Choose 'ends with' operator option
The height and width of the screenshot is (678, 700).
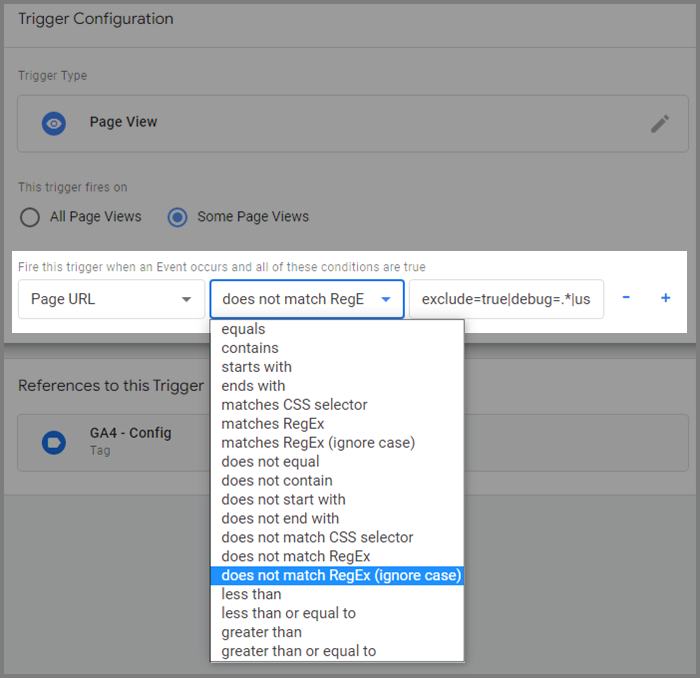337,386
